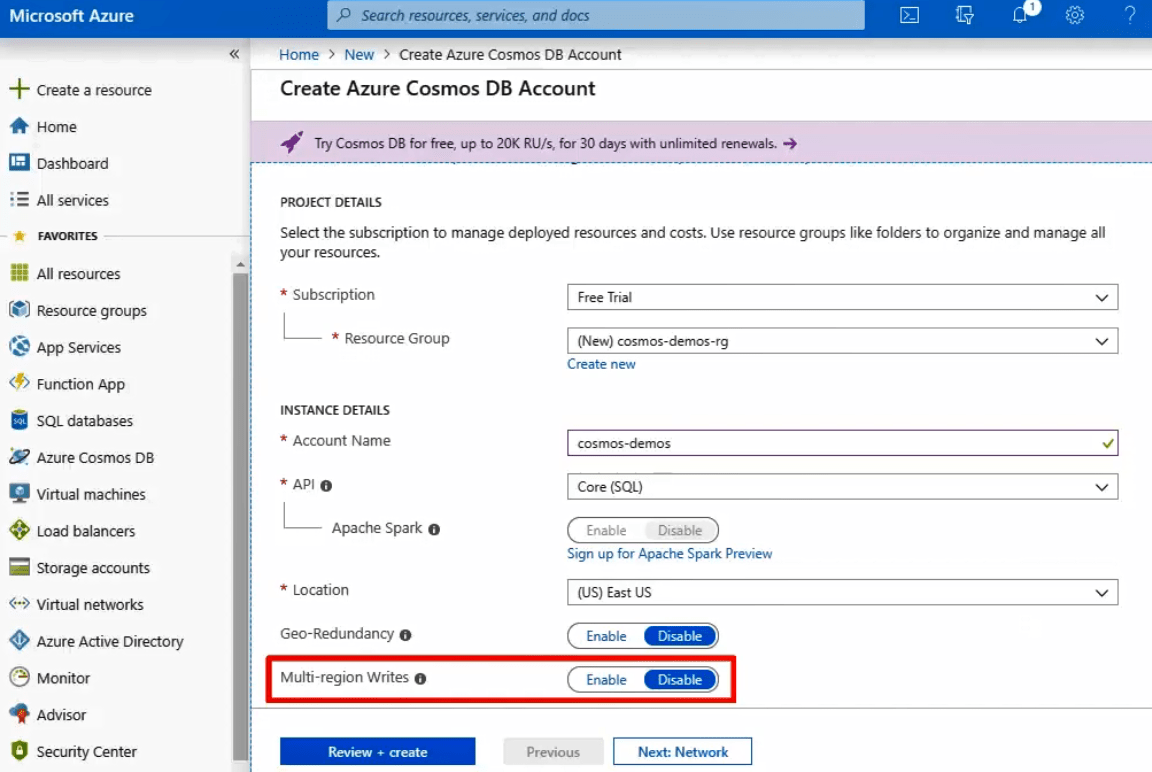
Task: Click the Create new resource group link
Action: click(x=601, y=364)
